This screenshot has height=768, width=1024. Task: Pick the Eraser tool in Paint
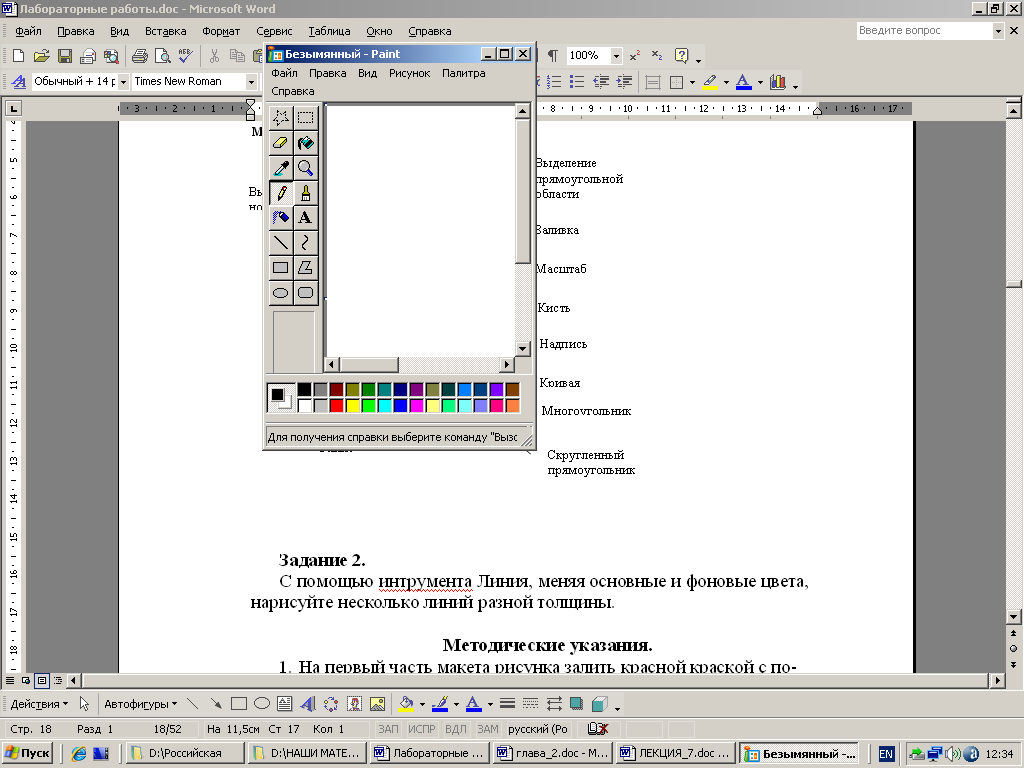281,142
